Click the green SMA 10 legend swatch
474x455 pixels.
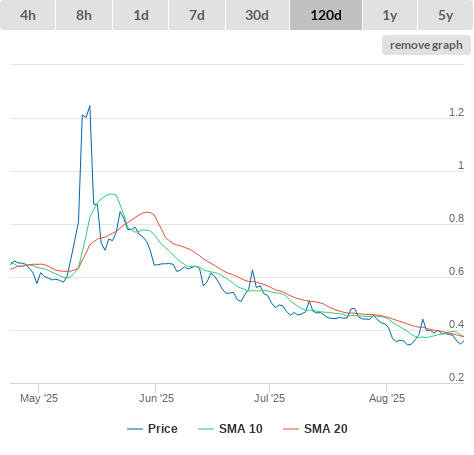tap(206, 429)
